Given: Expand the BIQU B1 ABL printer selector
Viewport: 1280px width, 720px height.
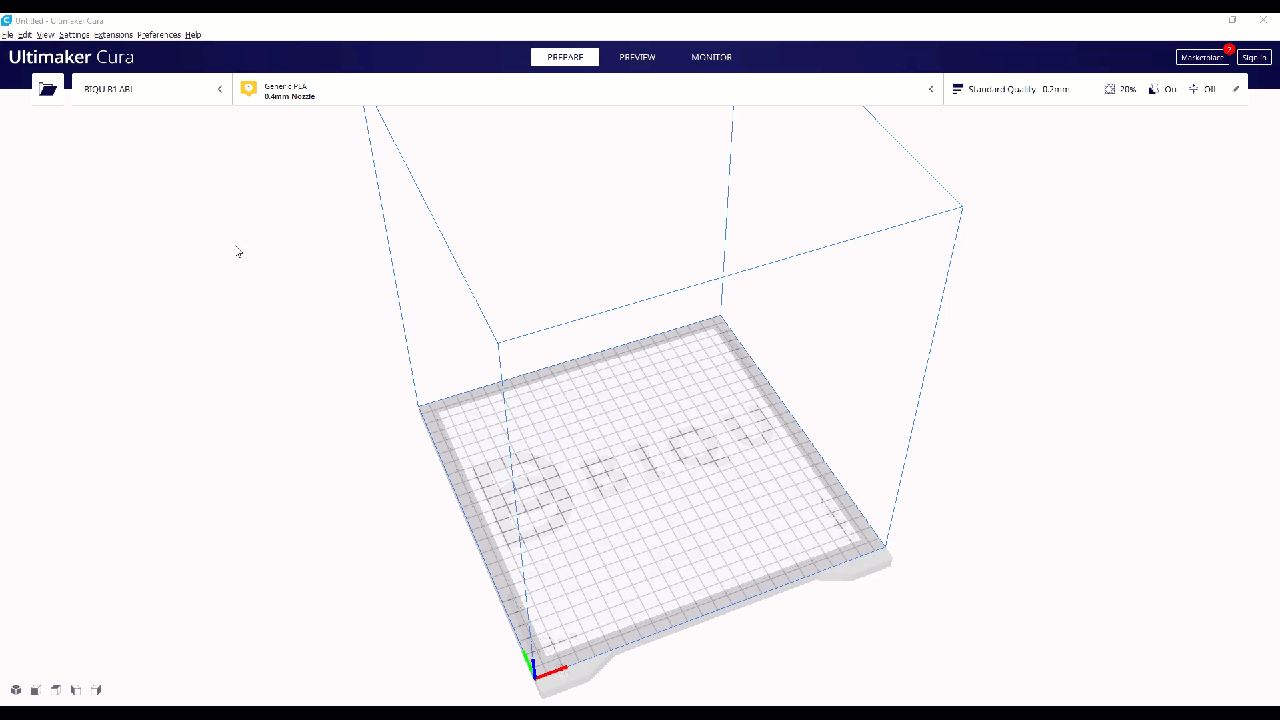Looking at the screenshot, I should [x=152, y=89].
